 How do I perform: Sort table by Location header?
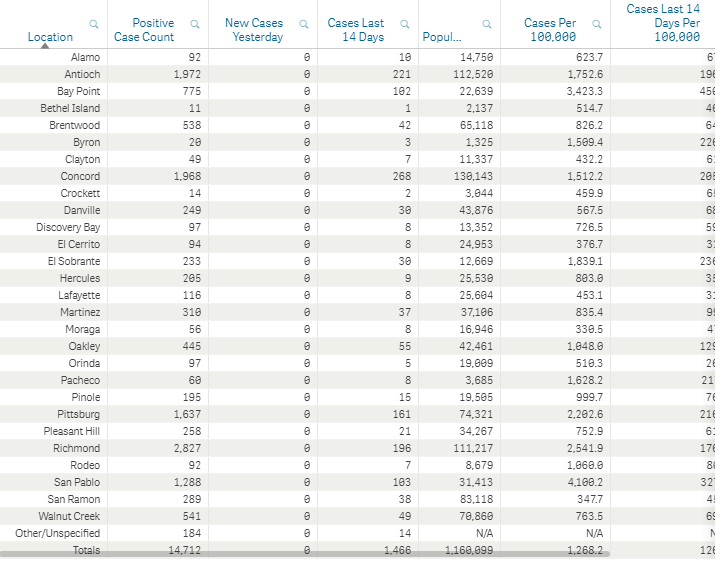coord(50,37)
